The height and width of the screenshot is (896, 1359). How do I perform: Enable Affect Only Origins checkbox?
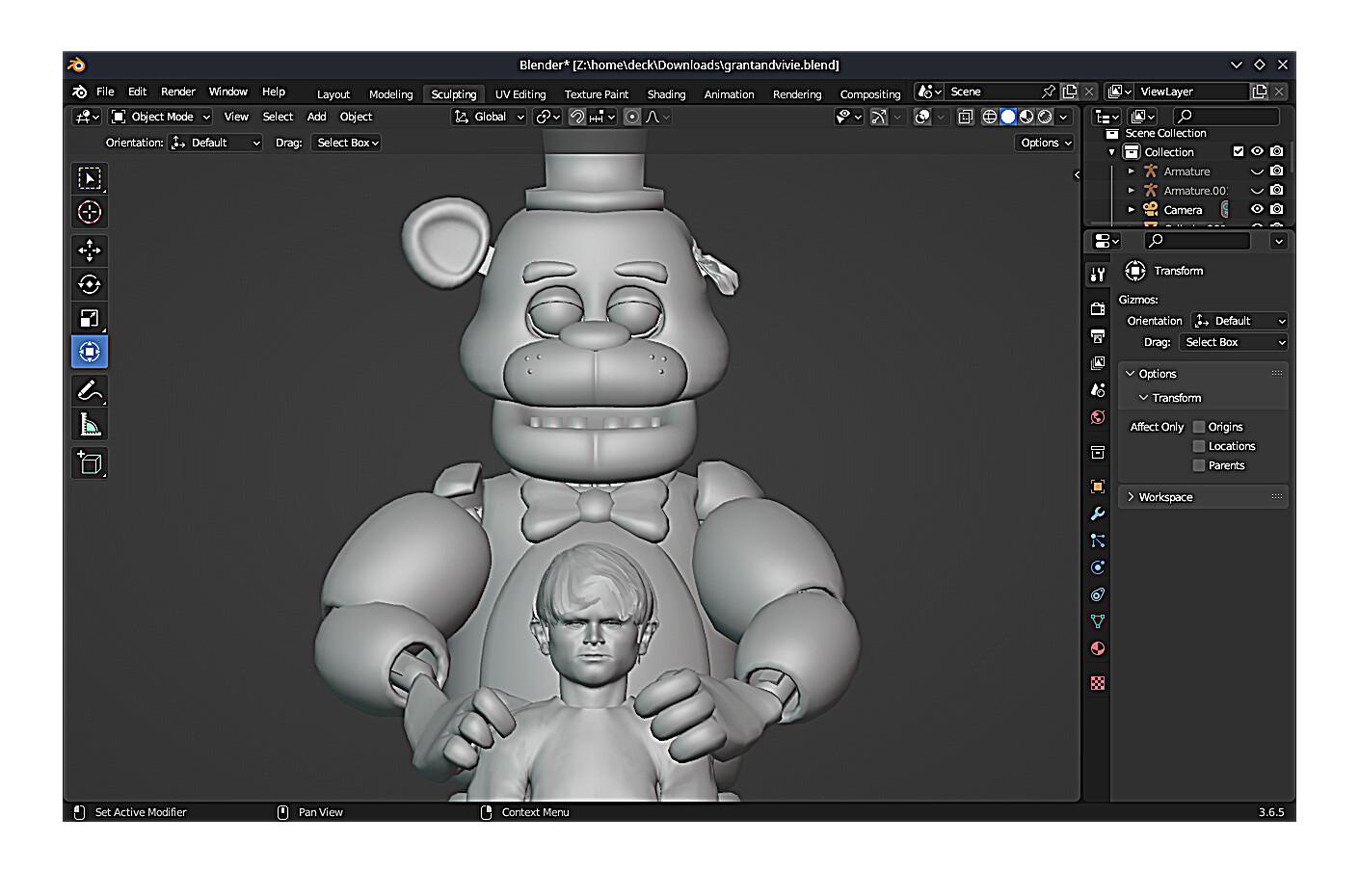pos(1199,427)
